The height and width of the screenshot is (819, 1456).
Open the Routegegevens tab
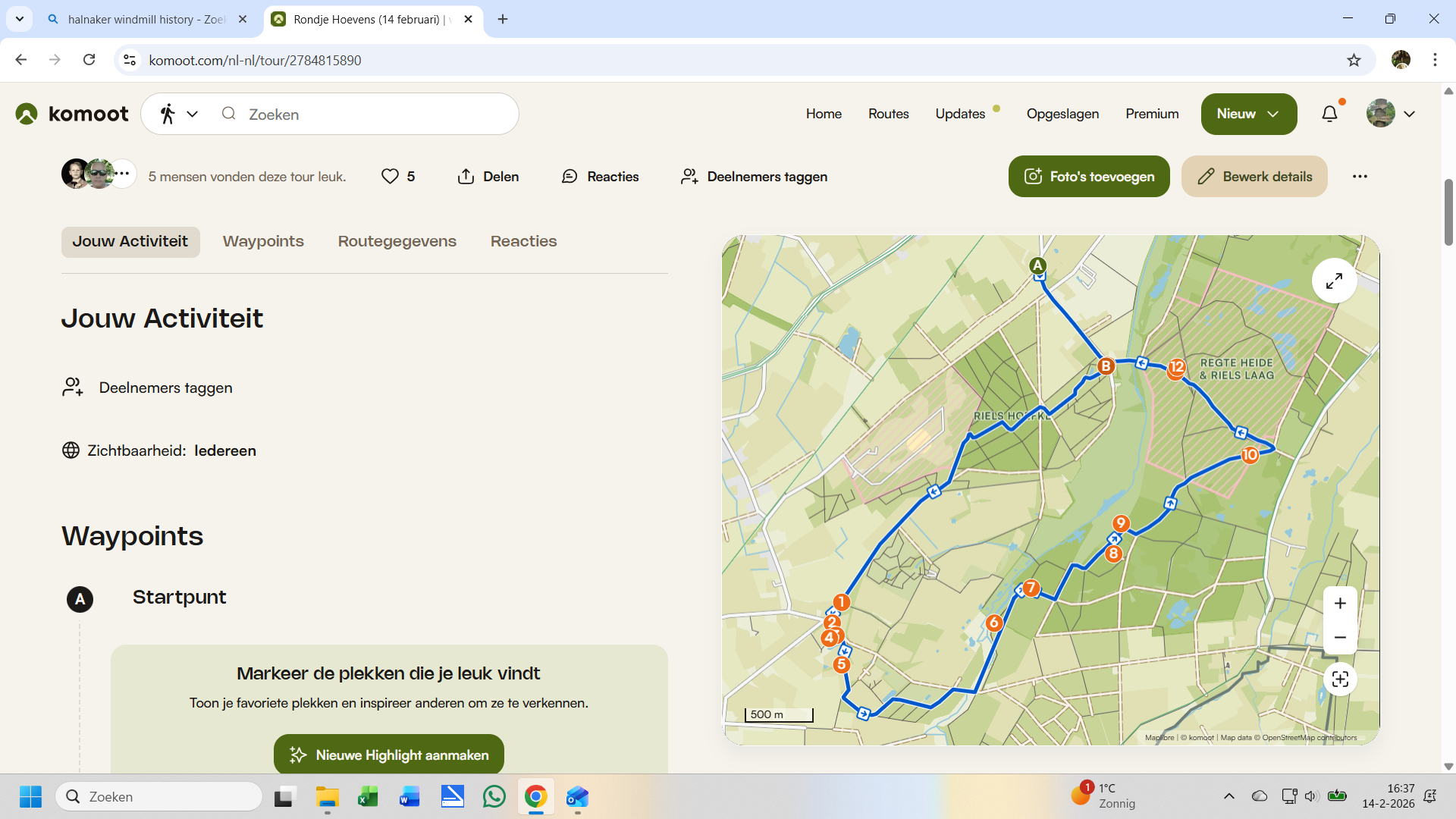pyautogui.click(x=397, y=241)
